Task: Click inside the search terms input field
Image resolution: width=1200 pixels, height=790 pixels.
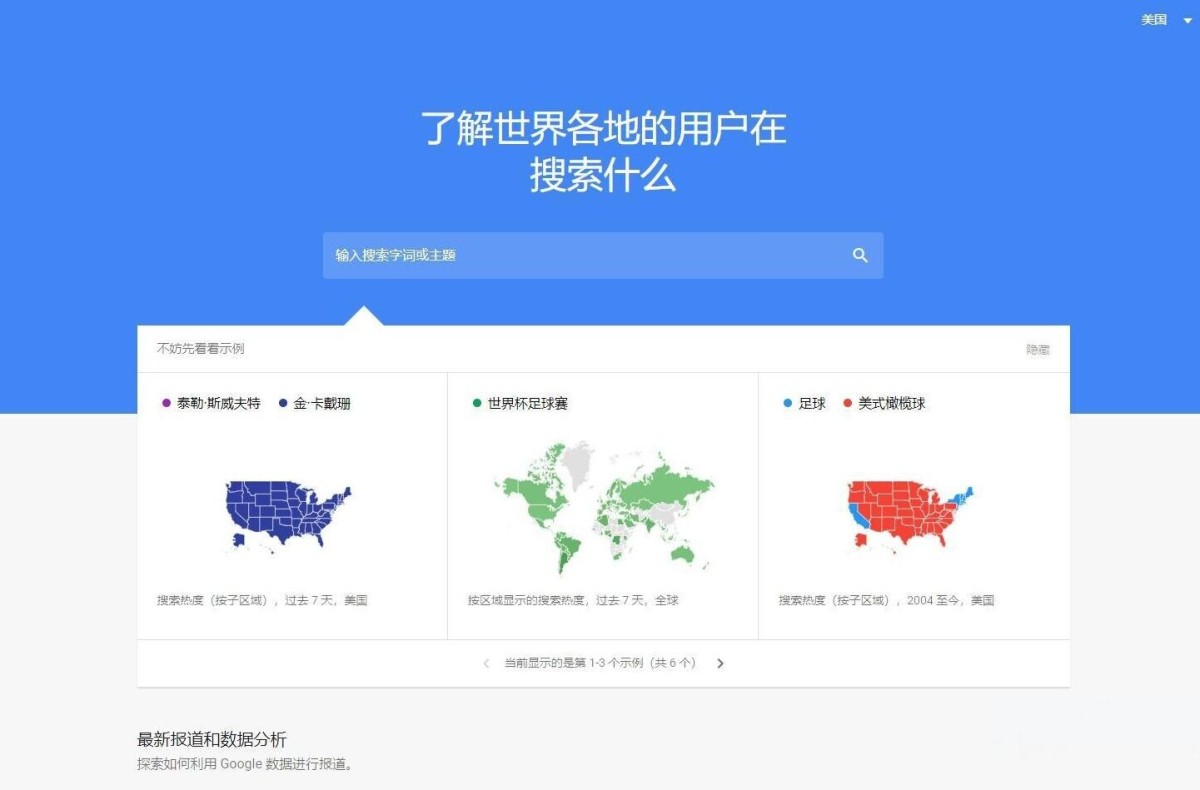Action: [550, 255]
